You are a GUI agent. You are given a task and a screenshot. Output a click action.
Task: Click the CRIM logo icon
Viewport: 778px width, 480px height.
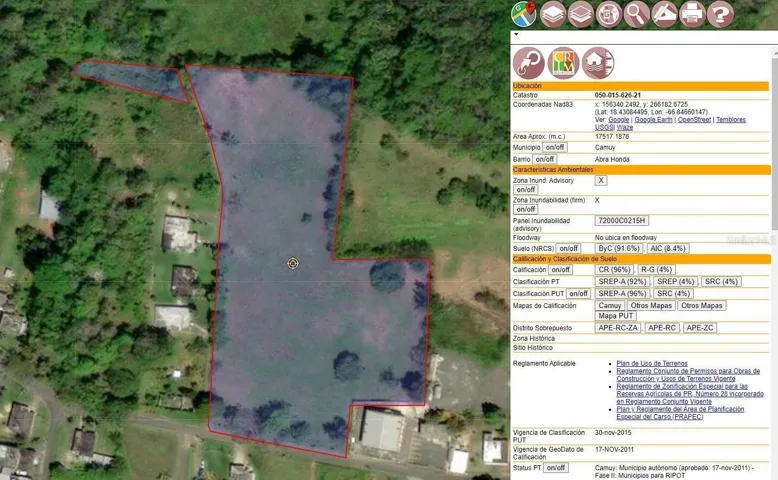(x=563, y=63)
